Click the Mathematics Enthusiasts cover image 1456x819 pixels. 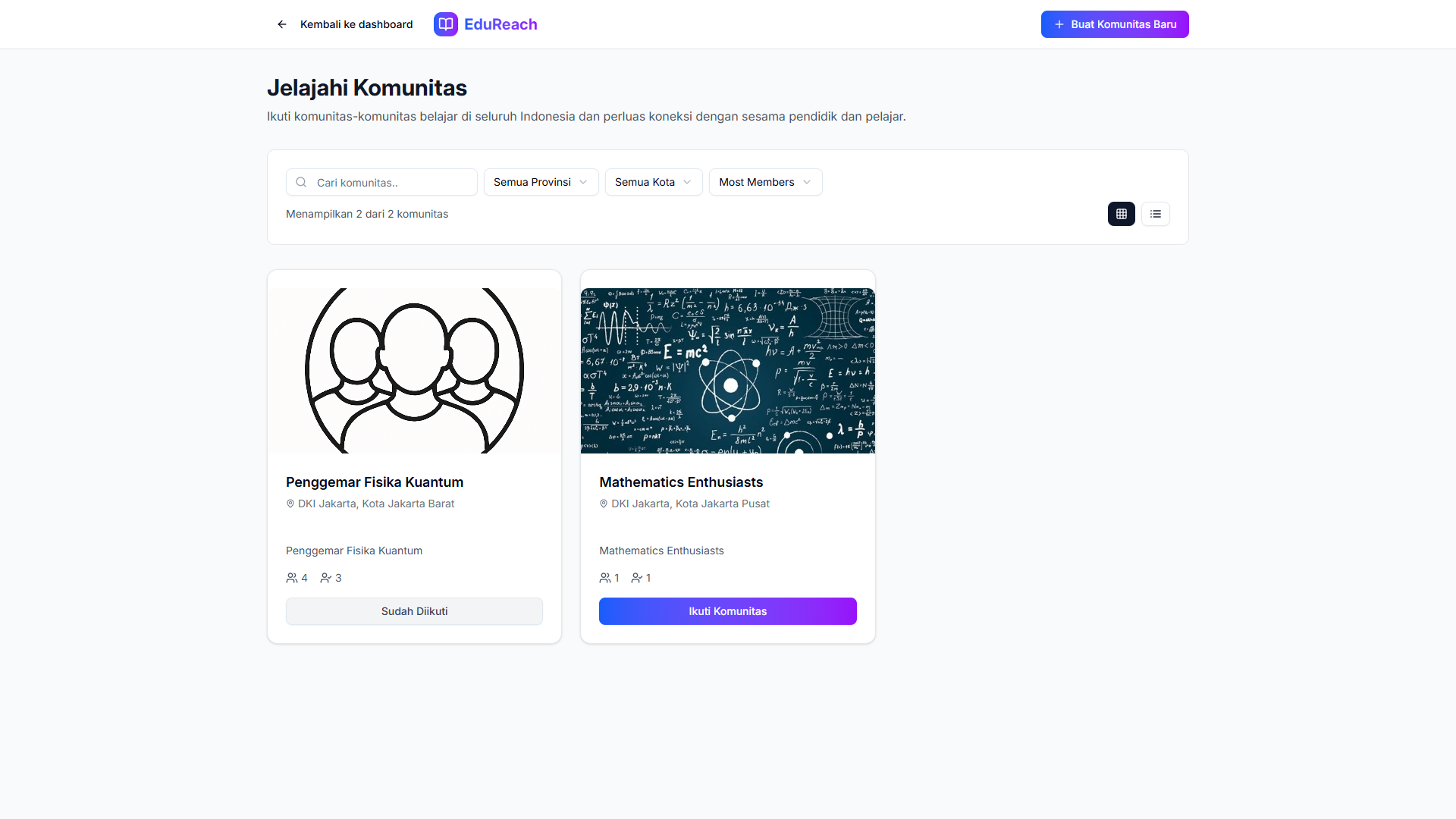pyautogui.click(x=728, y=371)
